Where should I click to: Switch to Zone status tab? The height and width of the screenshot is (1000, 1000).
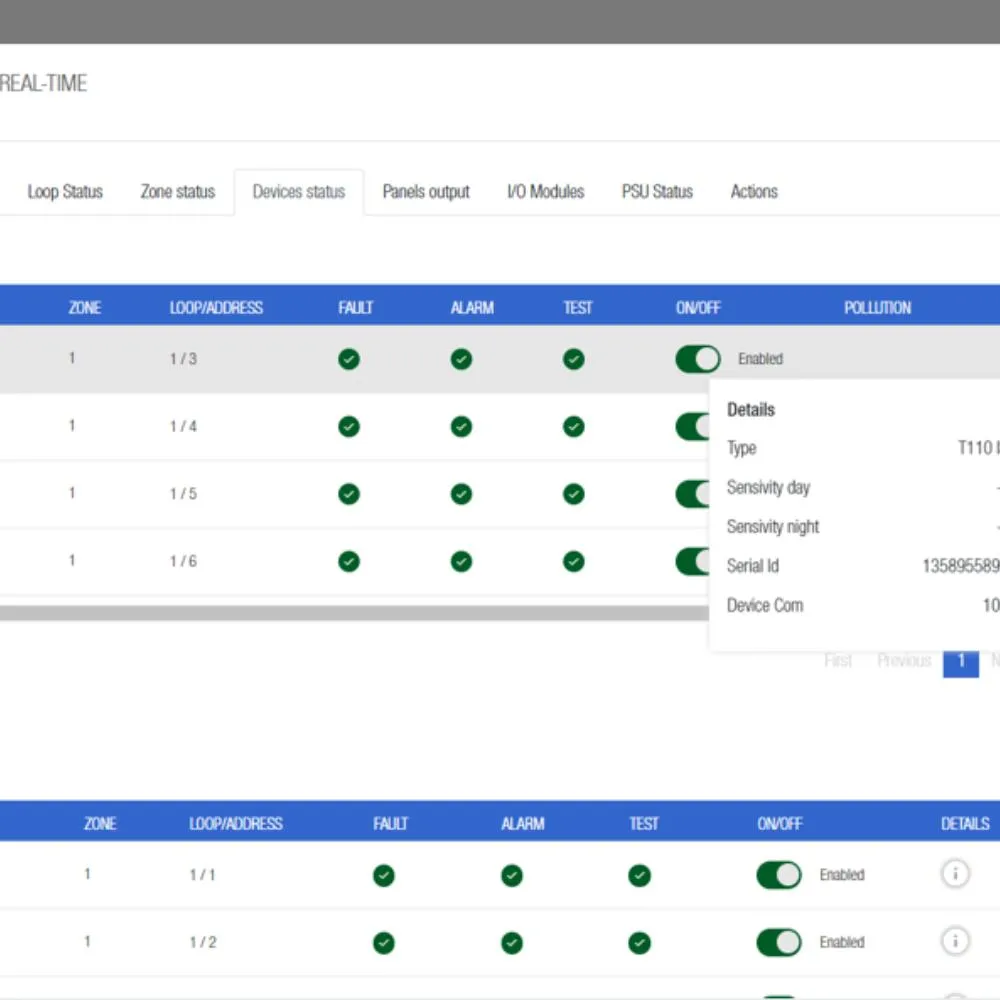tap(177, 191)
